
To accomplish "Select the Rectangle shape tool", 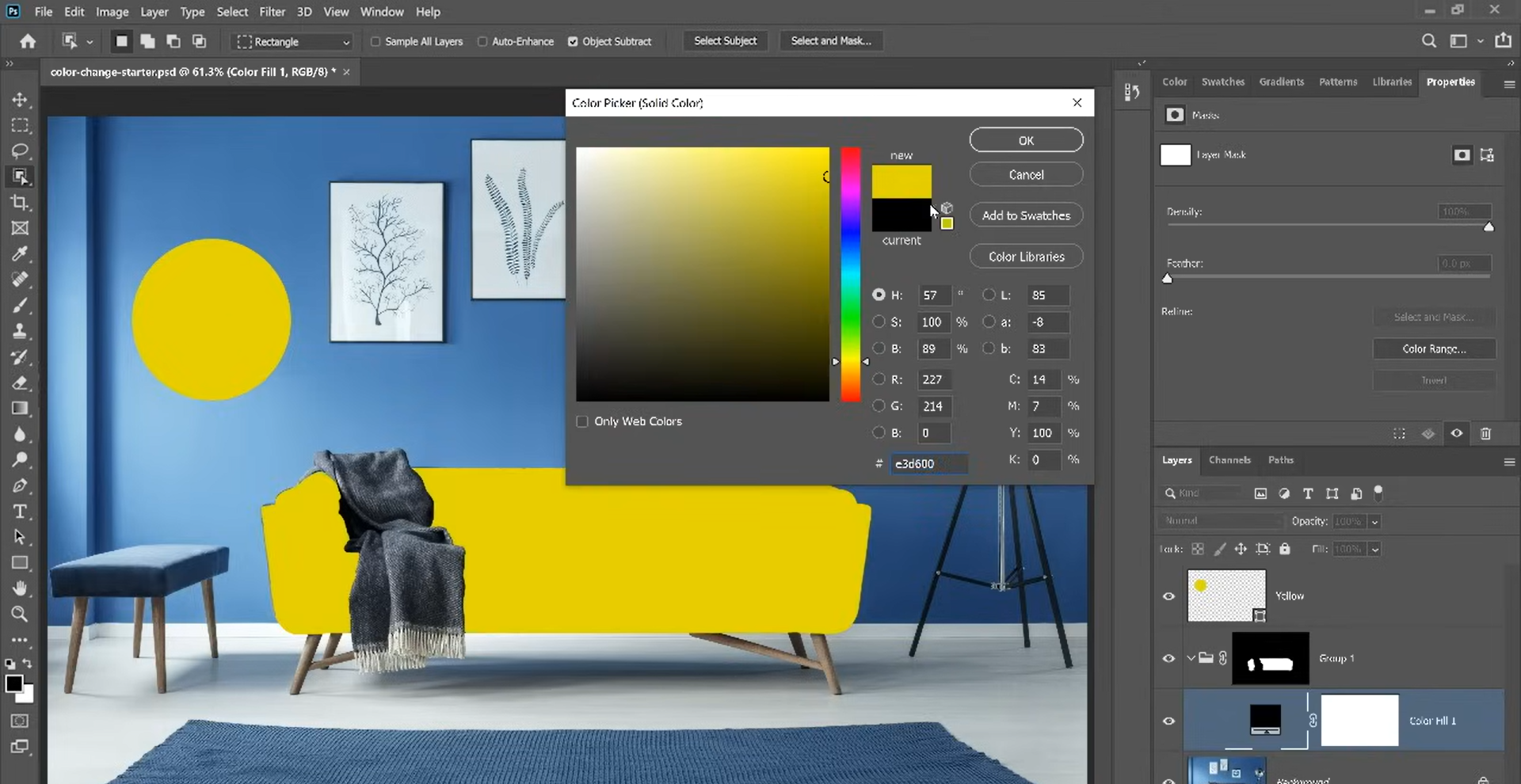I will pos(20,563).
